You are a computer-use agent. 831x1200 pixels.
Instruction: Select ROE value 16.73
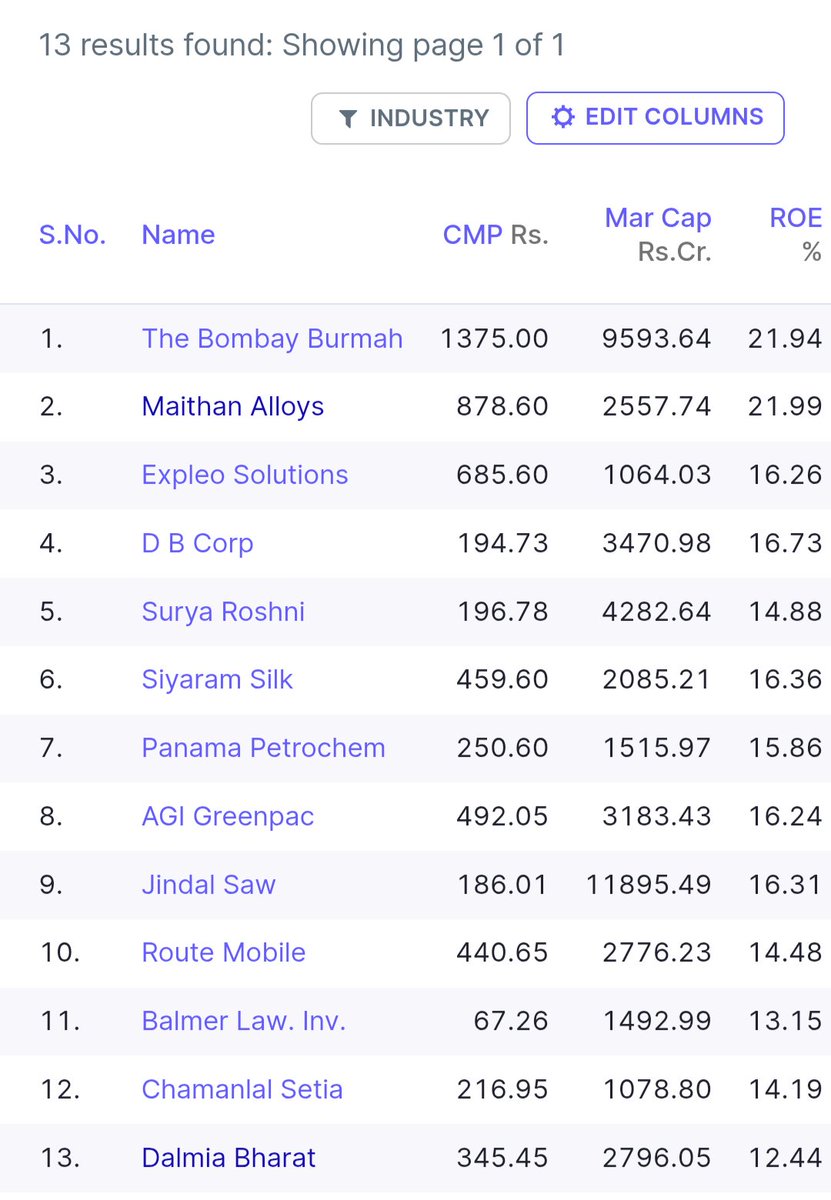(785, 543)
